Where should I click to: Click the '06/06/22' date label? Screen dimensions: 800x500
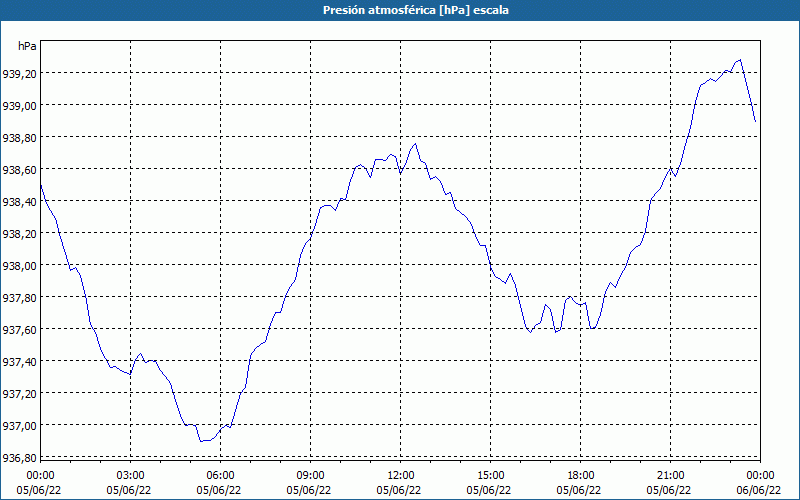(x=759, y=490)
